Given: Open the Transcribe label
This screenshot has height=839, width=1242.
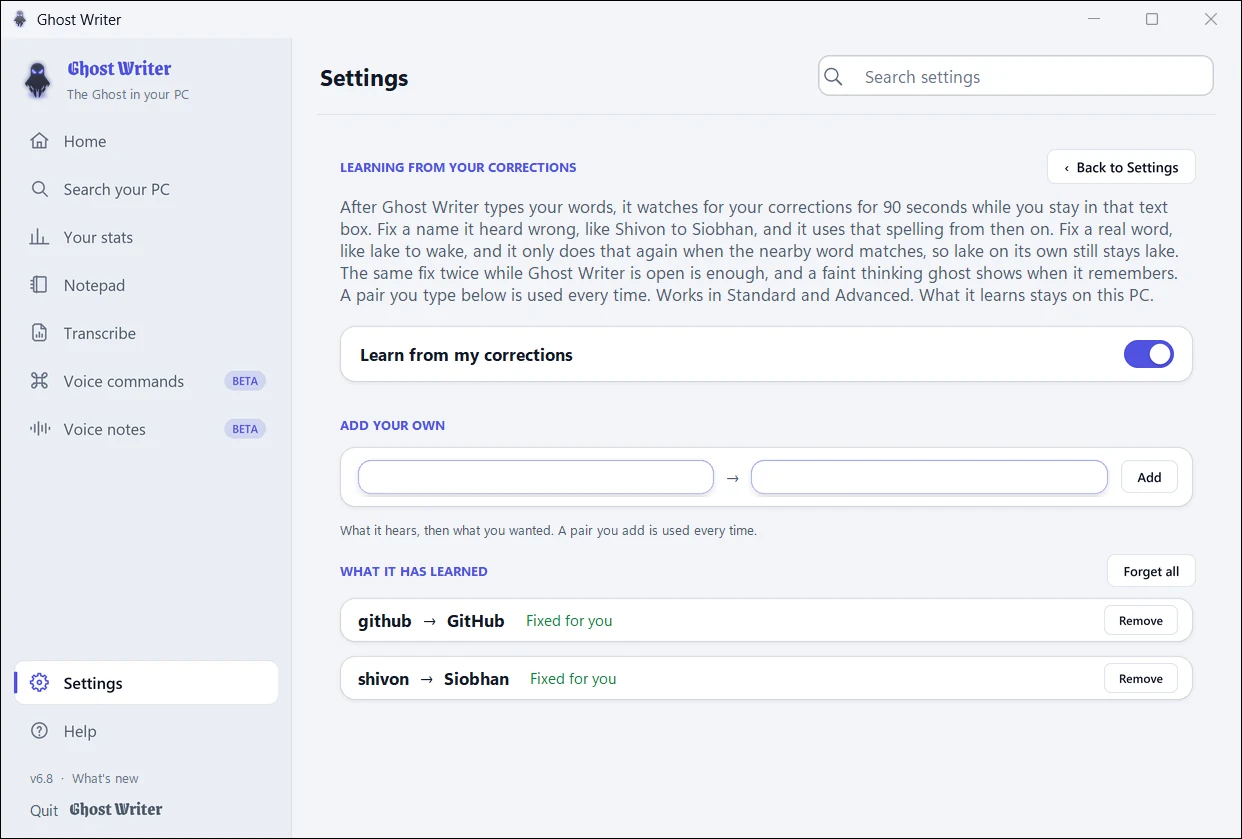Looking at the screenshot, I should pos(100,333).
